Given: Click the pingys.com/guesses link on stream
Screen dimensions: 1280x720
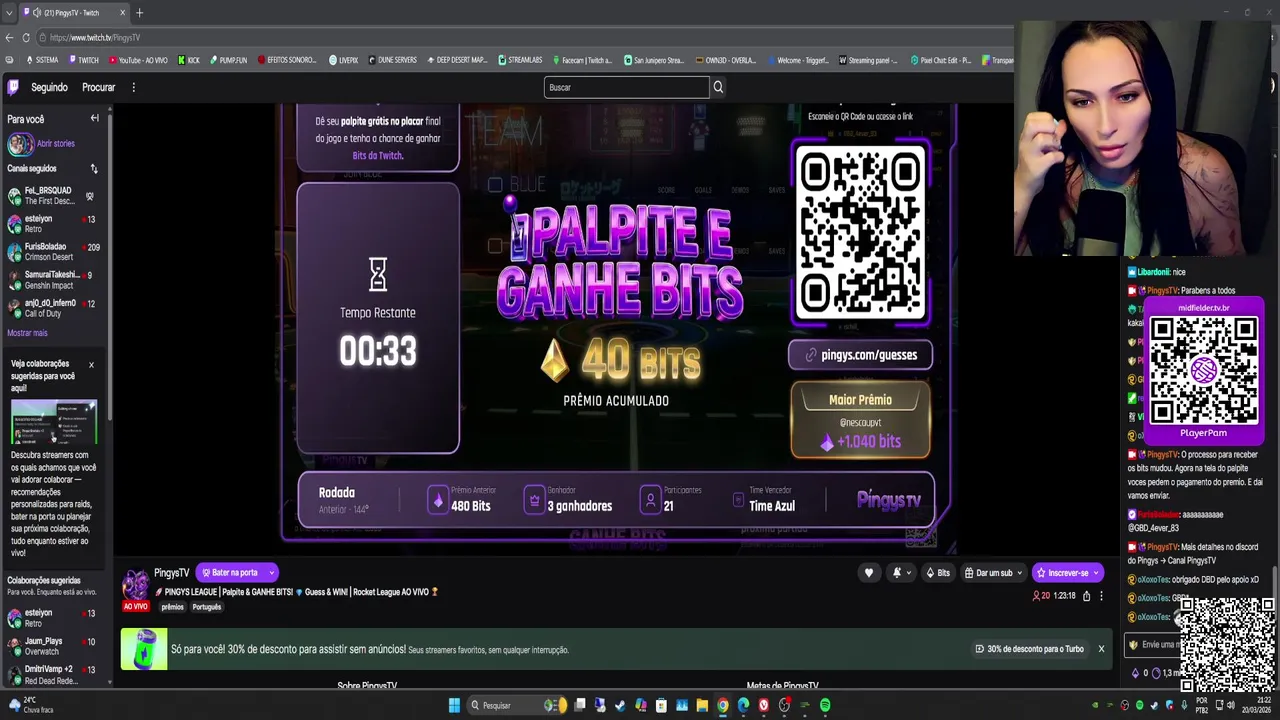Looking at the screenshot, I should (x=860, y=355).
